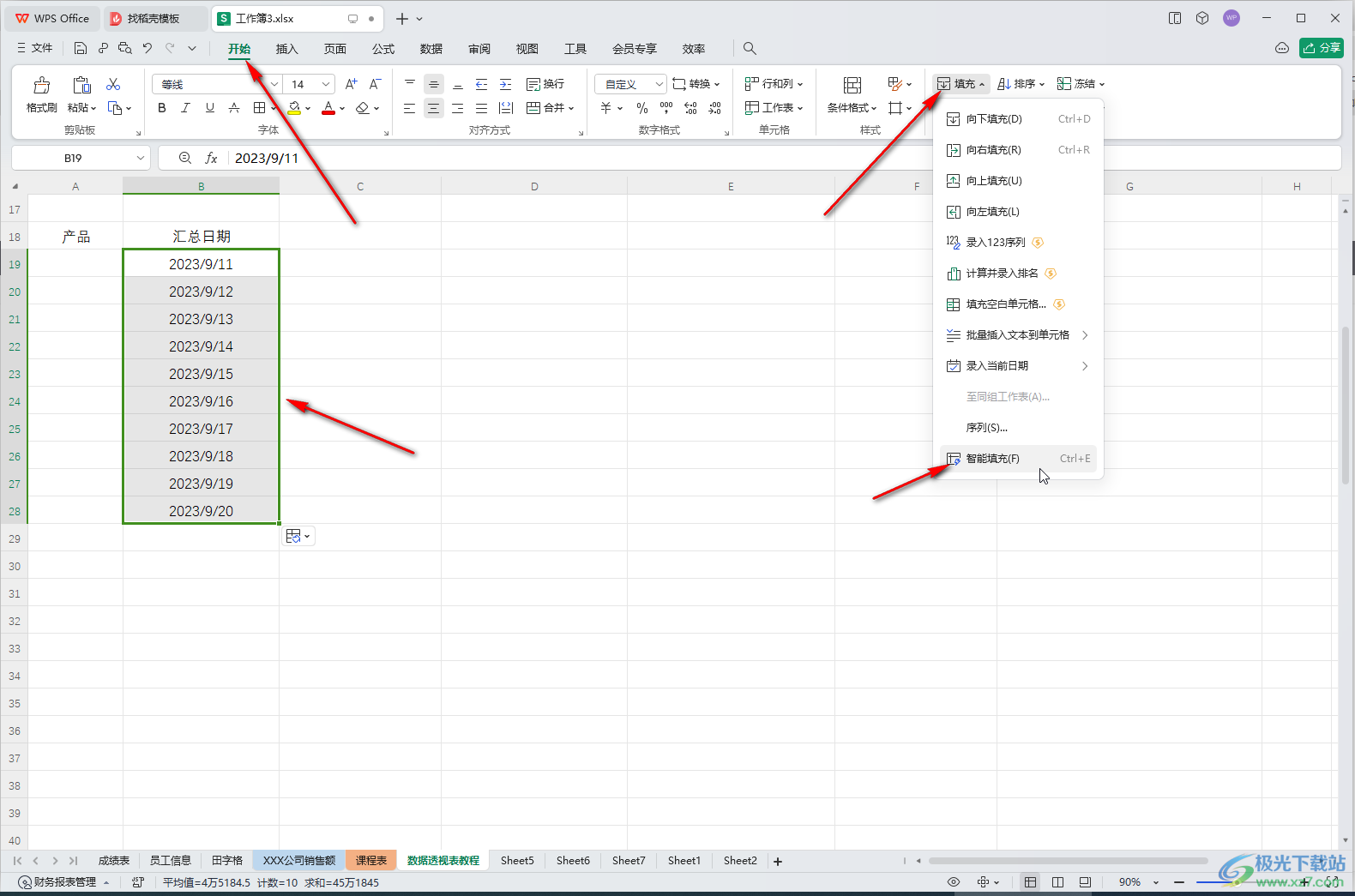The width and height of the screenshot is (1355, 896).
Task: Click the Format Painter icon
Action: point(41,85)
